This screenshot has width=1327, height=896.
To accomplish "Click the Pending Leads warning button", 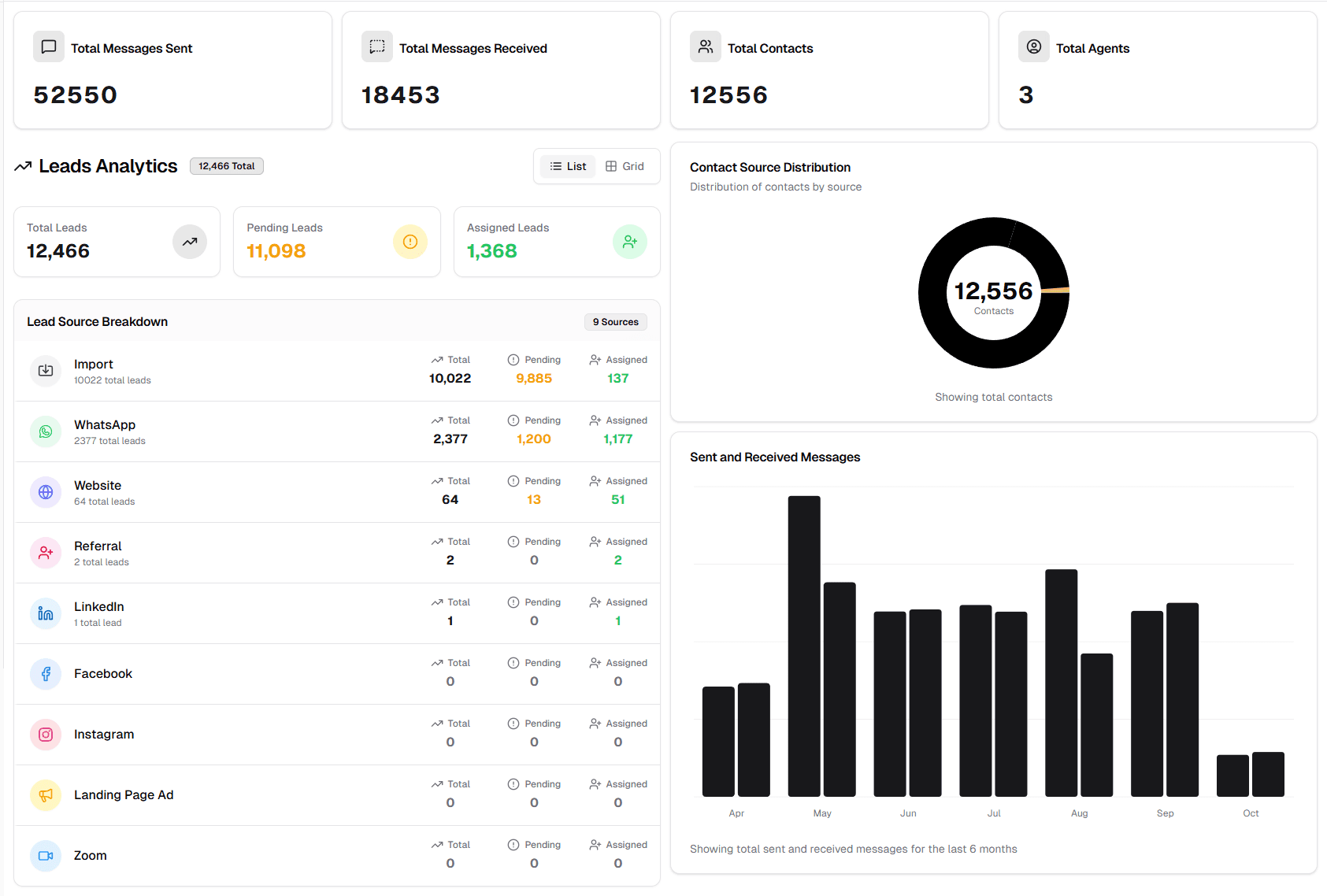I will (410, 242).
